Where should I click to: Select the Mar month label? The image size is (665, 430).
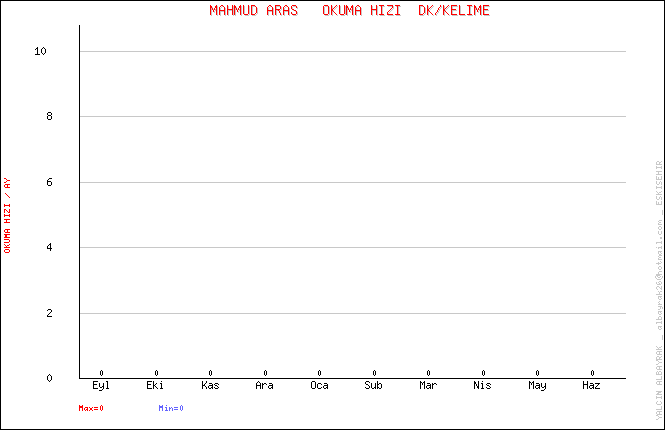point(428,386)
